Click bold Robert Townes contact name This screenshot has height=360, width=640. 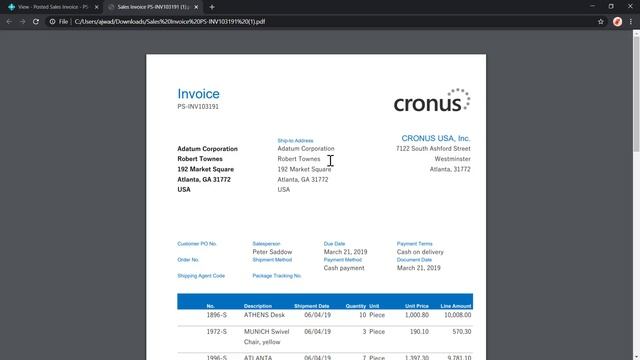pyautogui.click(x=200, y=159)
